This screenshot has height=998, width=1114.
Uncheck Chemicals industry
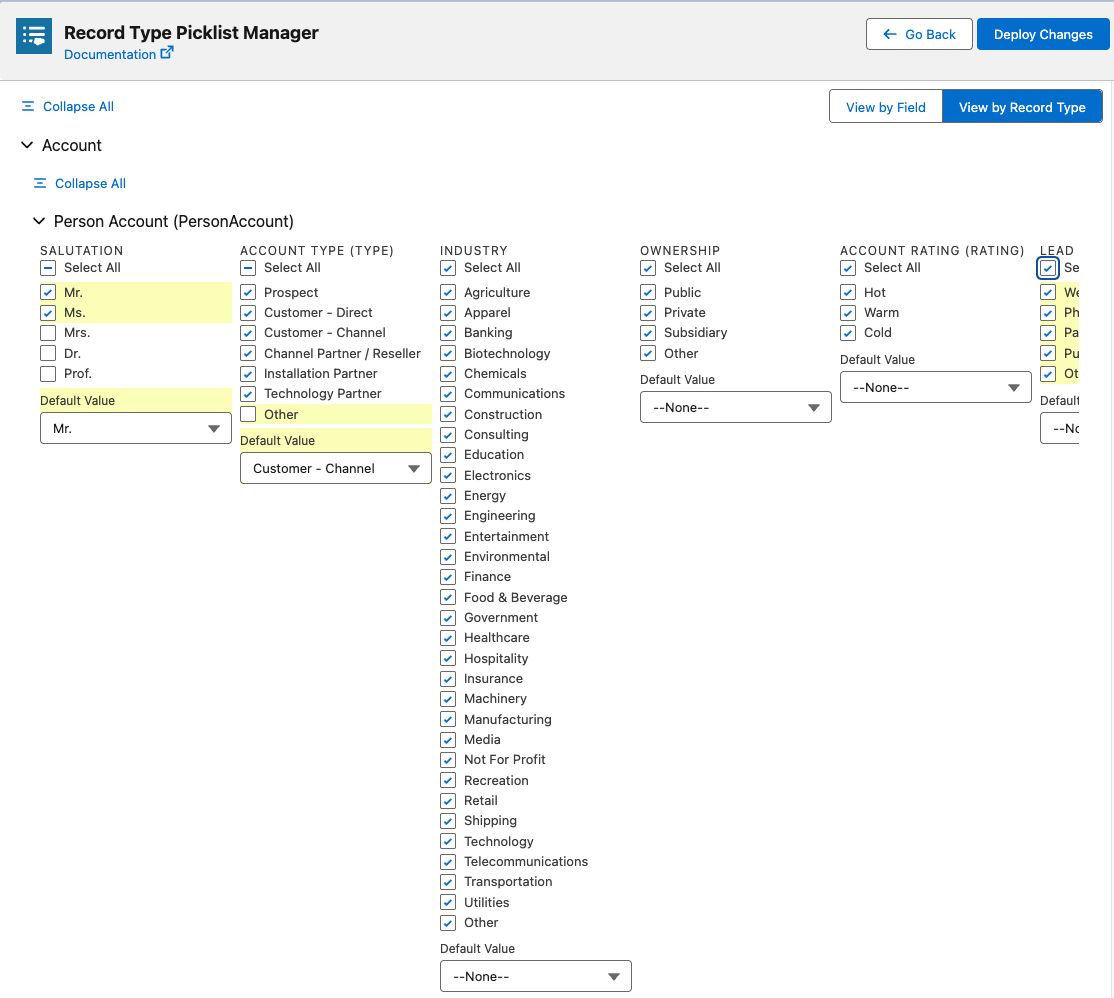coord(448,374)
